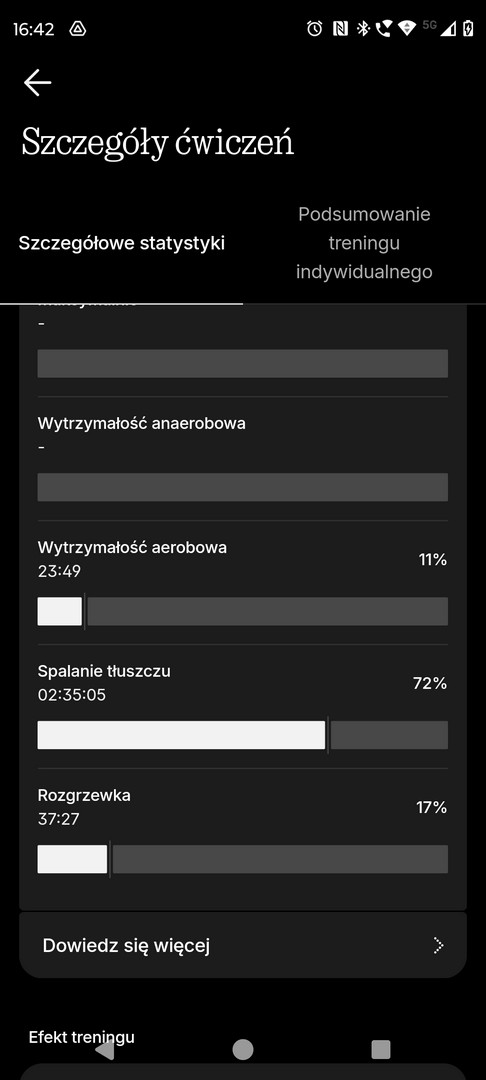Tap the Android home circle button

[x=243, y=1049]
